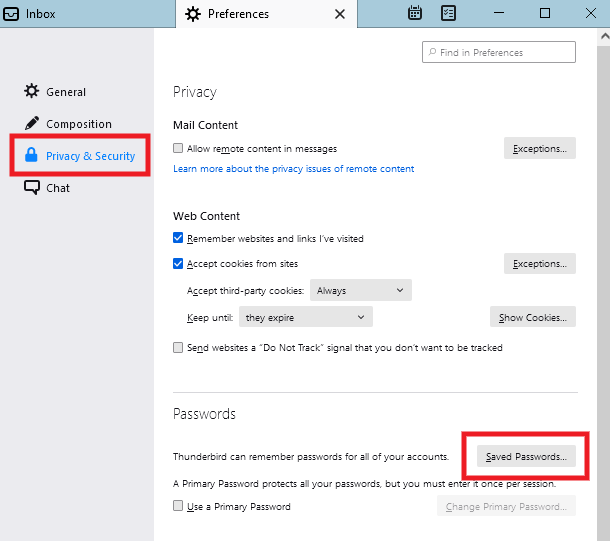Click the Chat speech bubble icon
The width and height of the screenshot is (610, 541).
[x=32, y=187]
